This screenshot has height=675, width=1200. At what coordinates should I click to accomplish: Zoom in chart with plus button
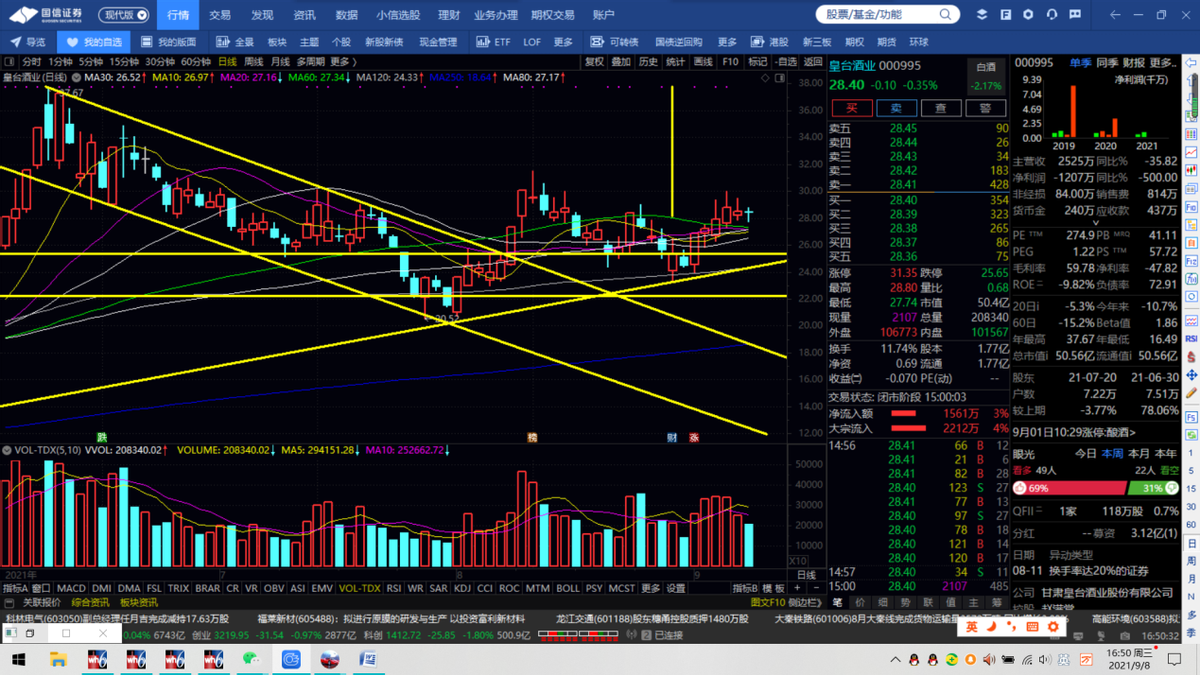pyautogui.click(x=797, y=589)
